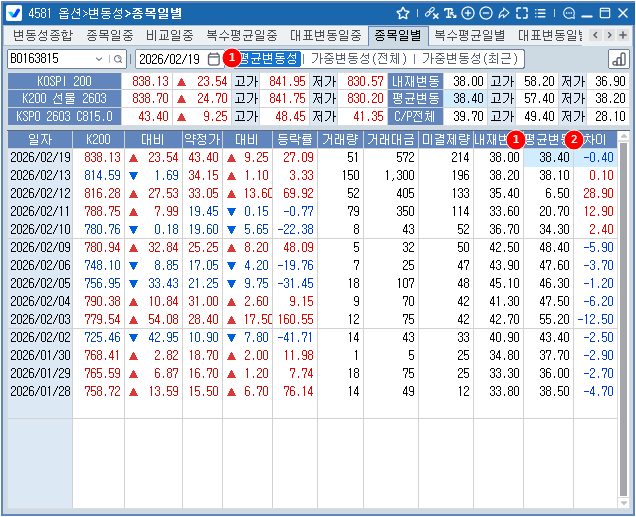Click the zoom in plus icon
This screenshot has height=517, width=636.
tap(468, 13)
